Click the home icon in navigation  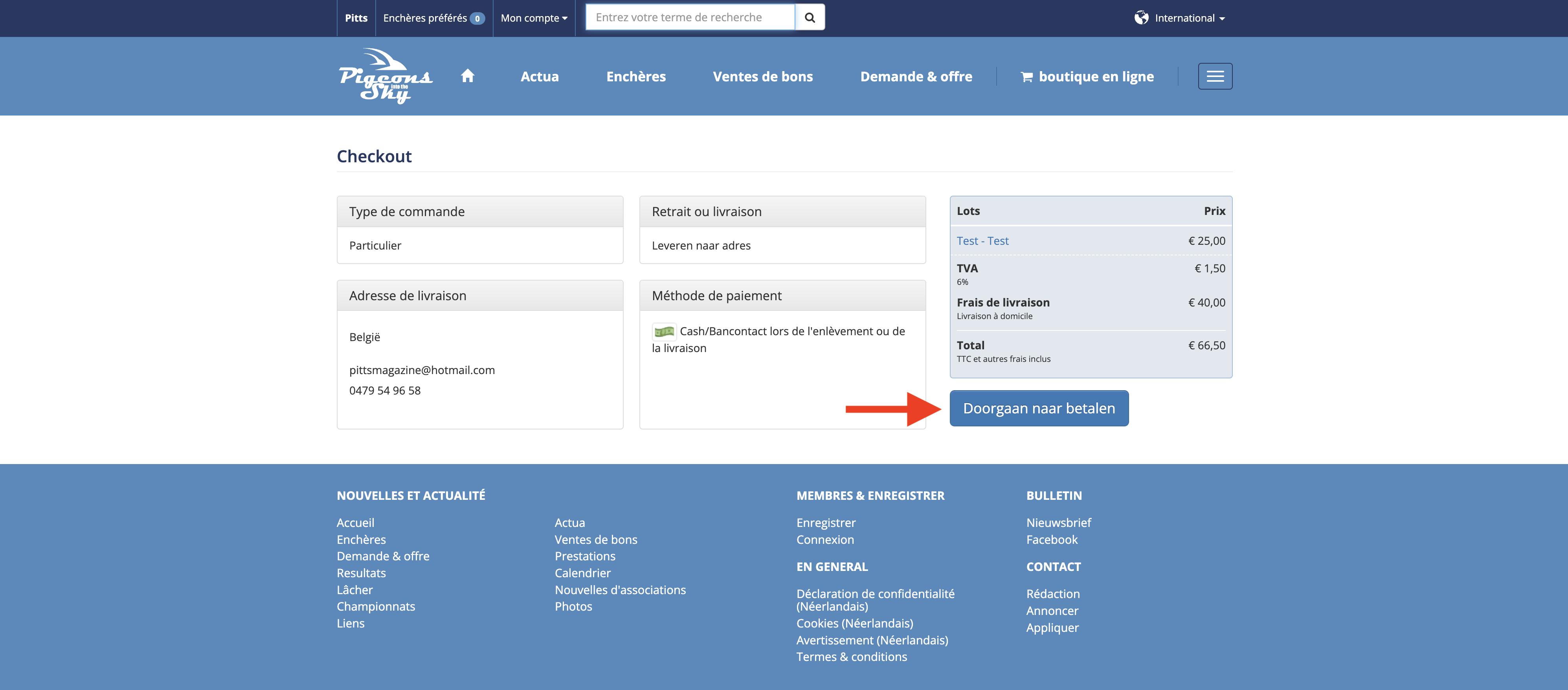coord(468,76)
